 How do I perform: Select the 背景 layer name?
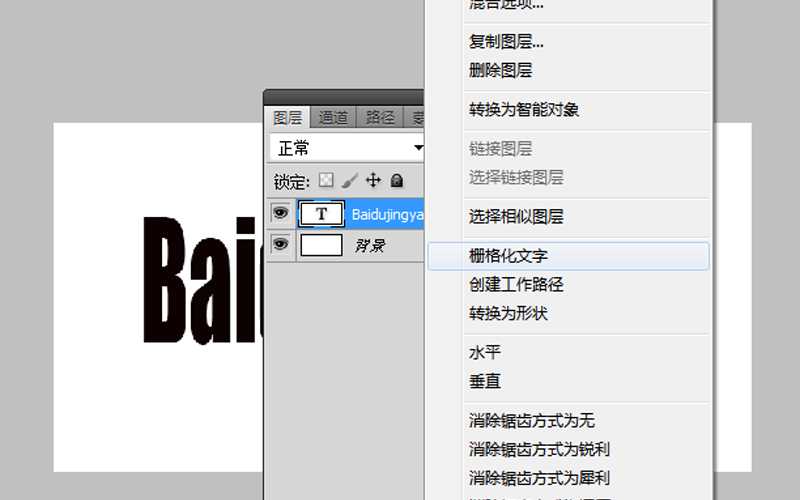369,246
